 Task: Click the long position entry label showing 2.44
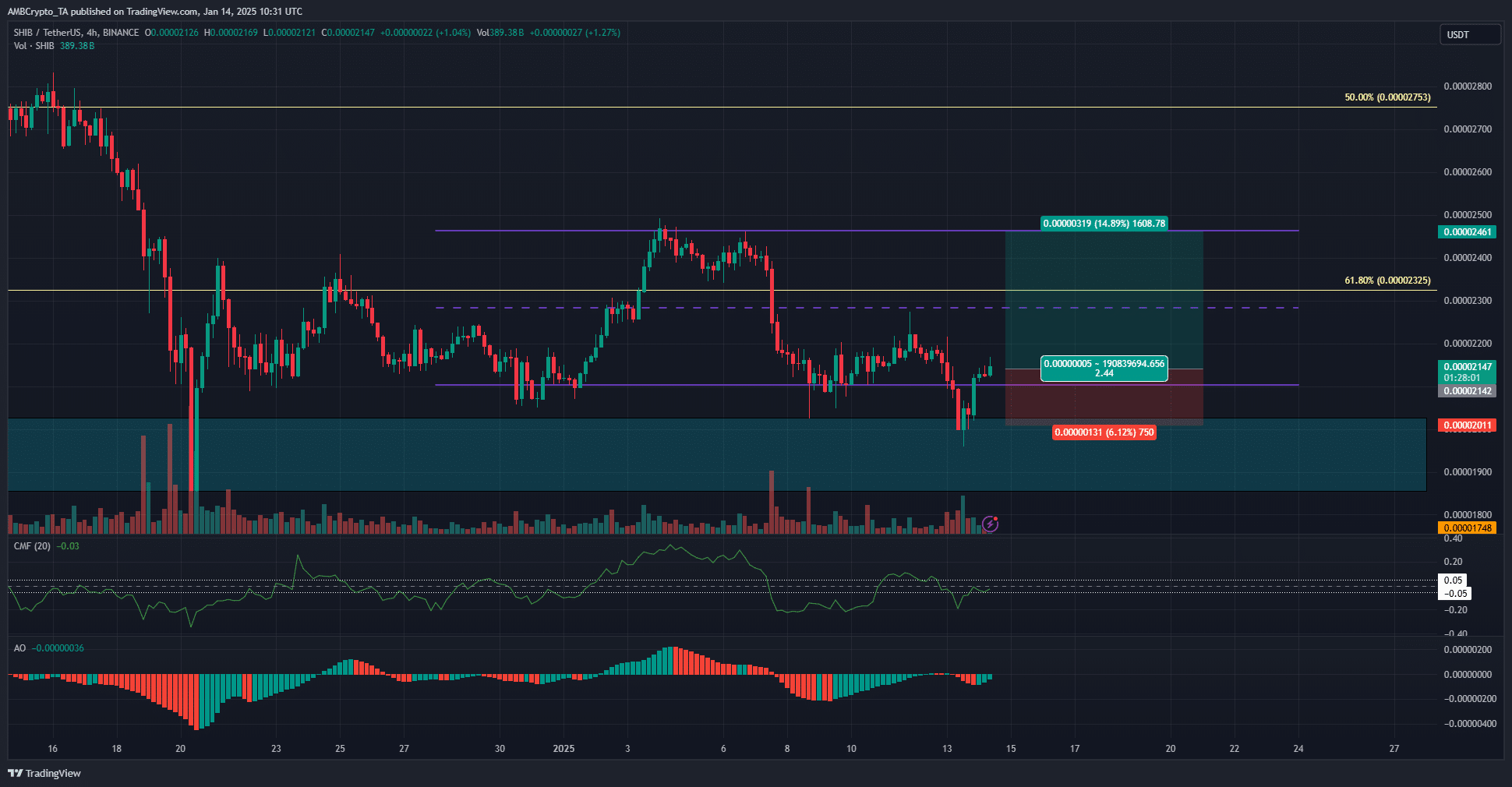tap(1104, 369)
